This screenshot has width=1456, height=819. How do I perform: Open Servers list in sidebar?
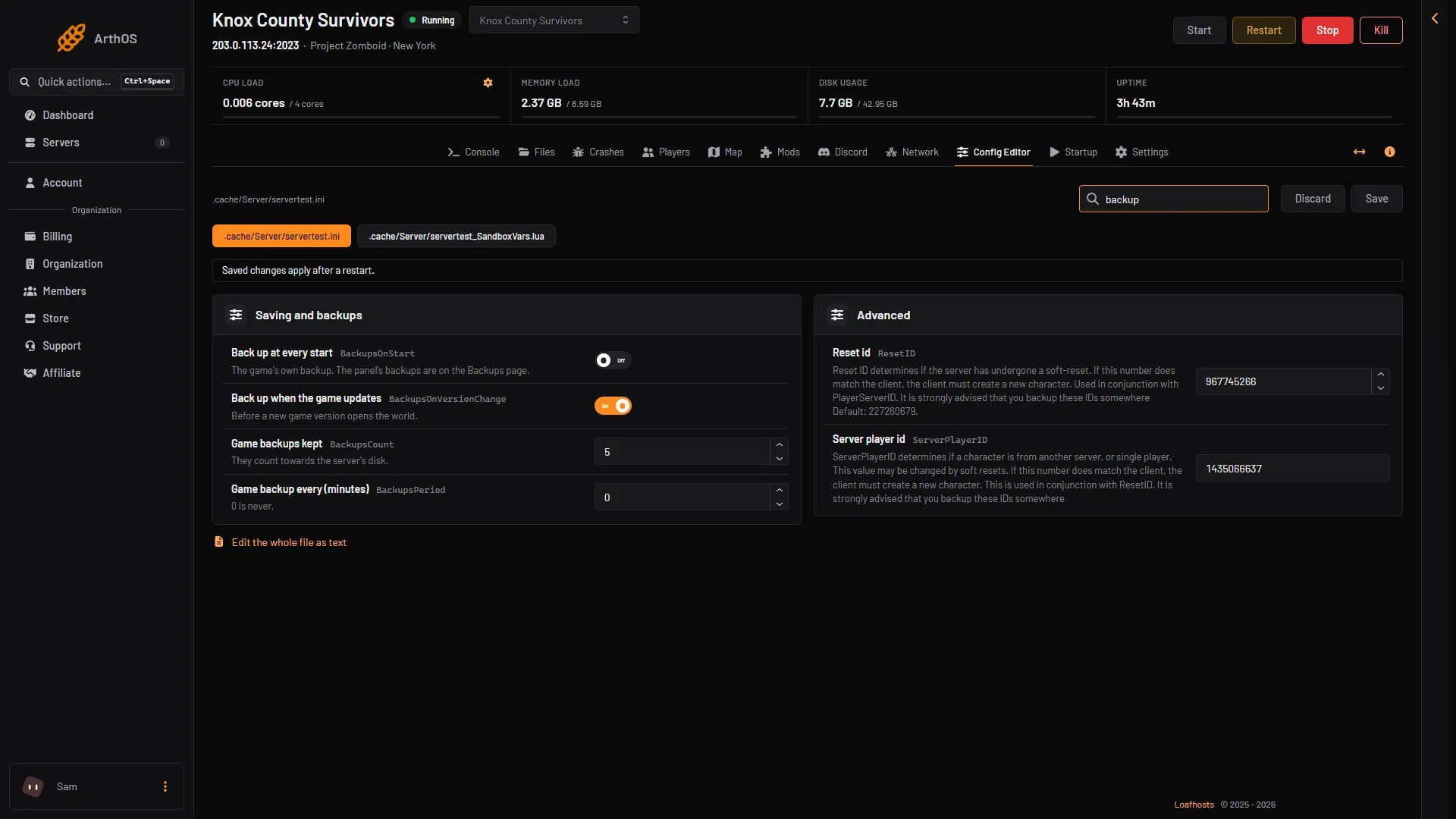pos(96,143)
